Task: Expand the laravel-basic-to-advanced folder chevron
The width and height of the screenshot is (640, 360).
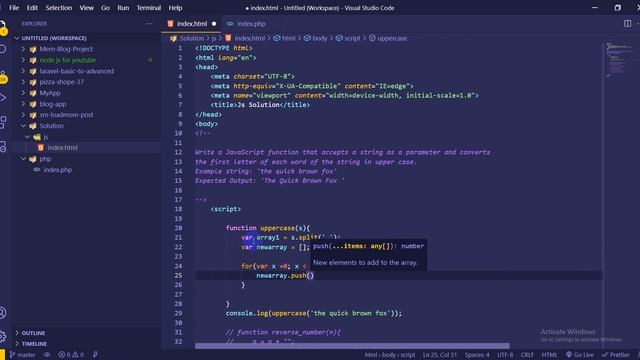Action: click(23, 71)
